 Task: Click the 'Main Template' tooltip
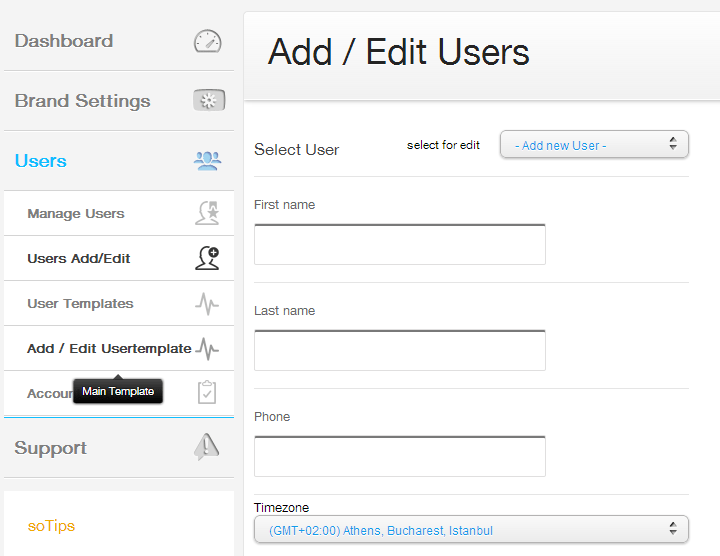[x=118, y=391]
